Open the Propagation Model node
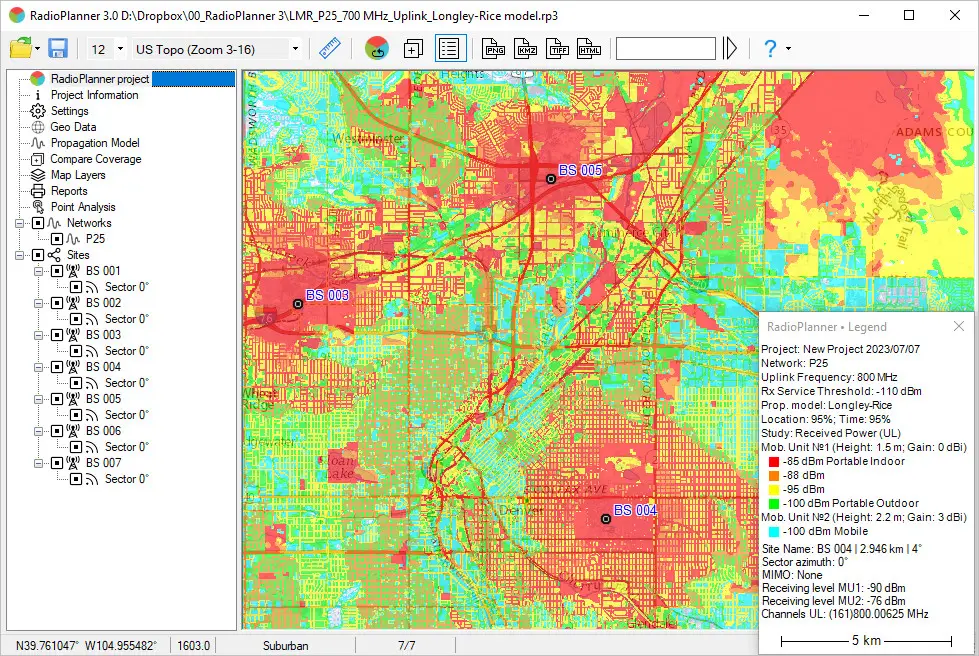979x656 pixels. (95, 143)
